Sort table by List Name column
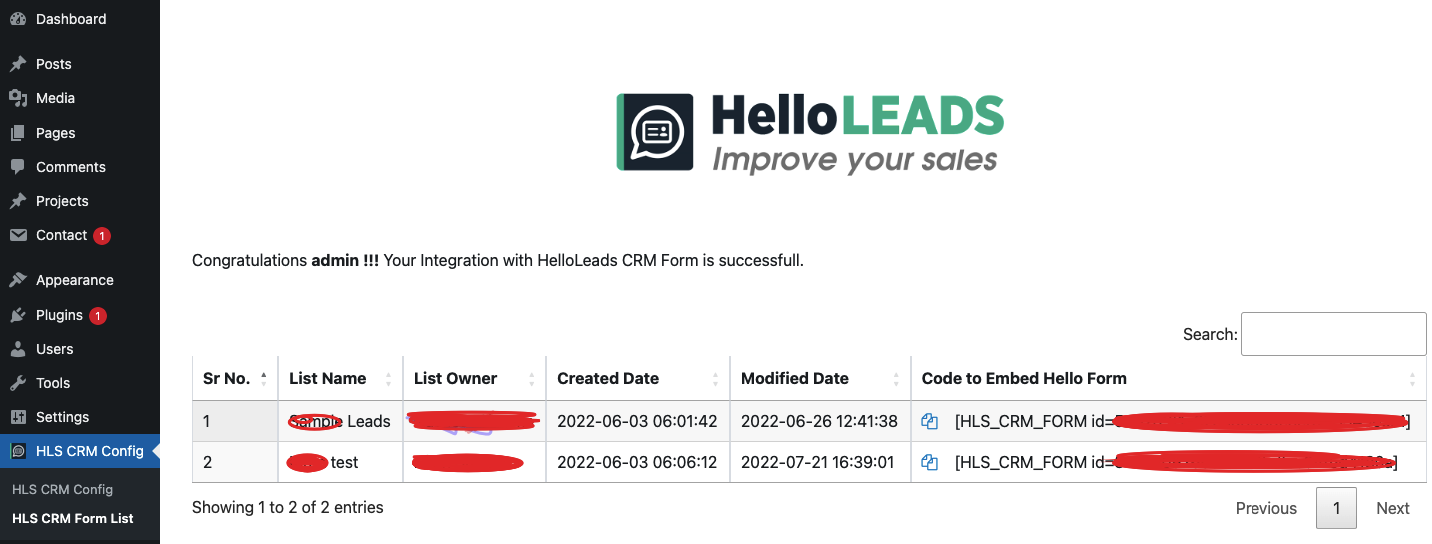 (x=340, y=378)
